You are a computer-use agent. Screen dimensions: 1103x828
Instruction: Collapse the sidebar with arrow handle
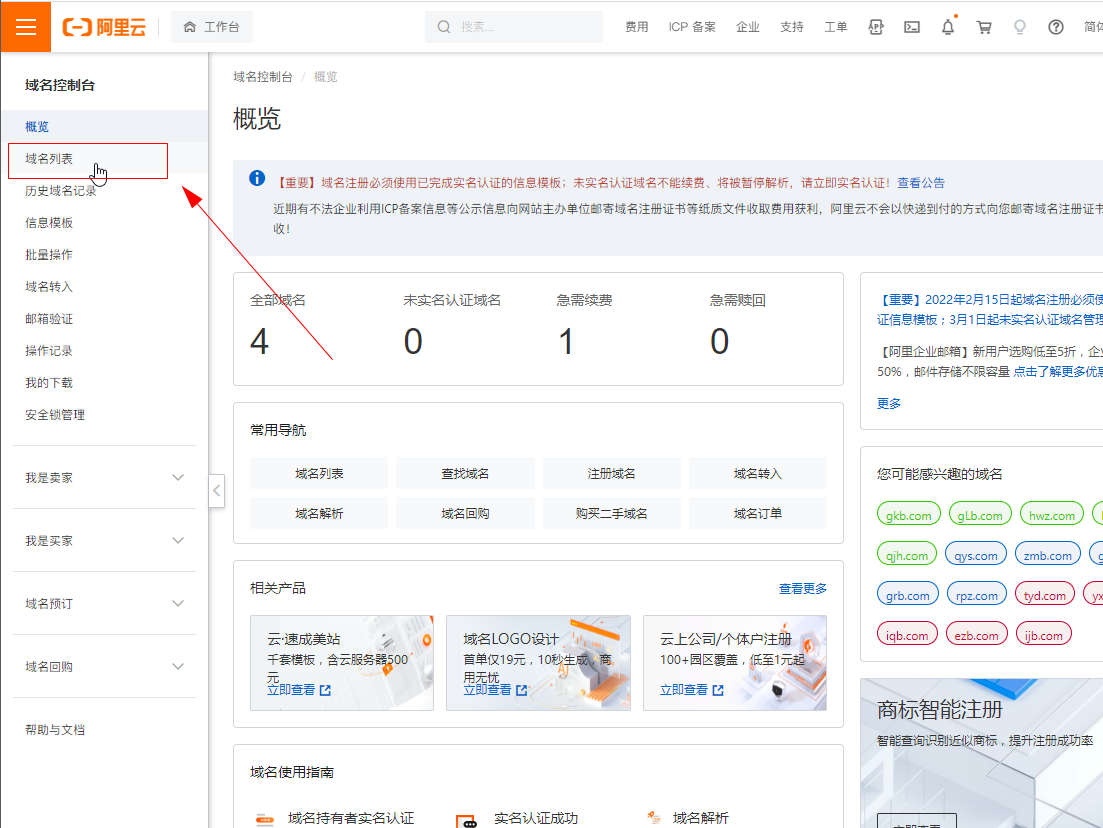click(217, 490)
